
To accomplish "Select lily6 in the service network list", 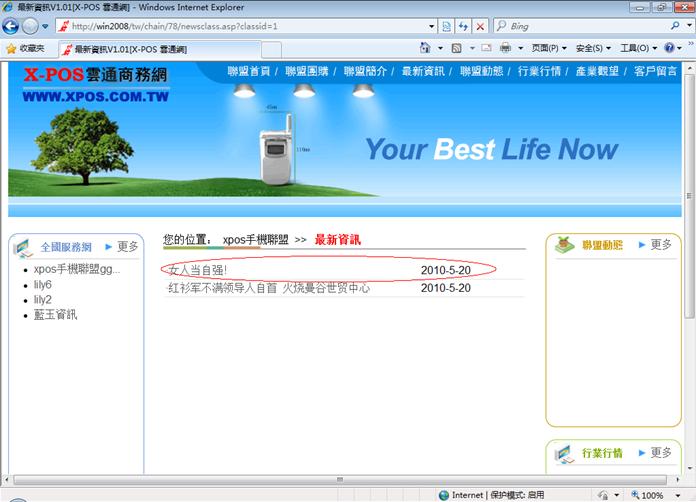I will coord(42,285).
